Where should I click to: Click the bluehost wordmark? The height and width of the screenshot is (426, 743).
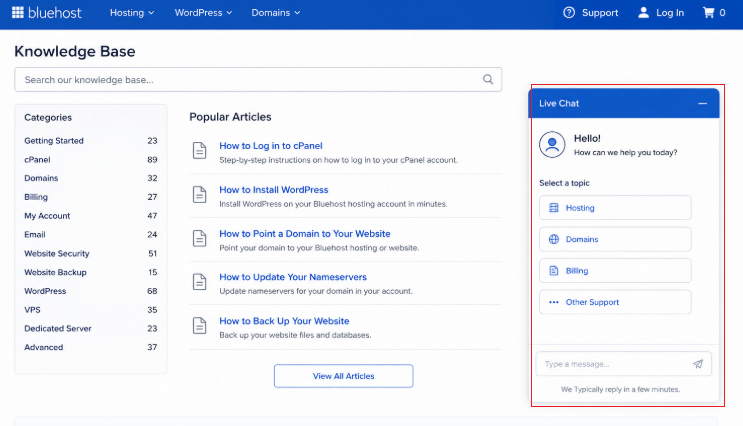pos(55,13)
